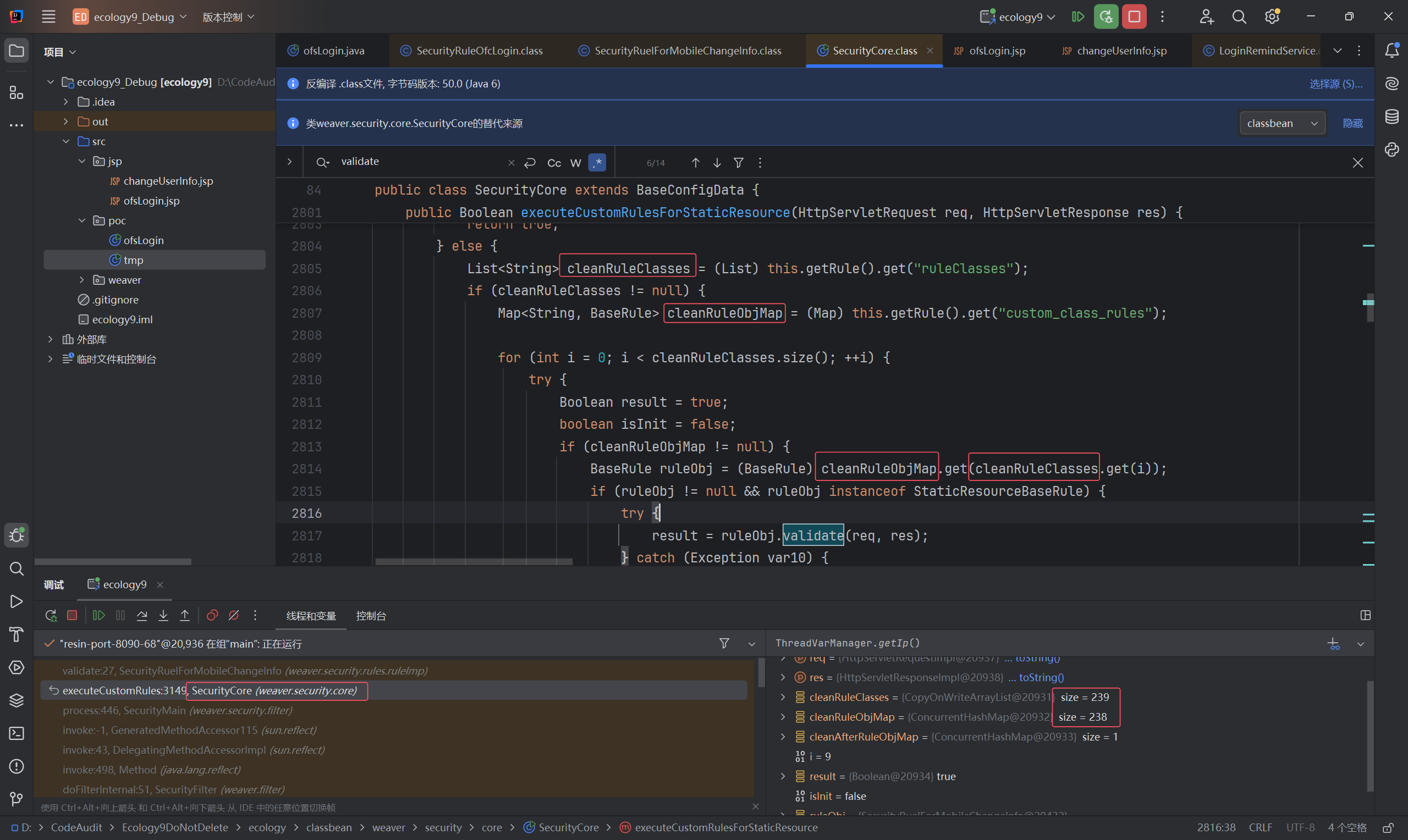This screenshot has width=1408, height=840.
Task: Filter search results in find bar
Action: pyautogui.click(x=738, y=163)
